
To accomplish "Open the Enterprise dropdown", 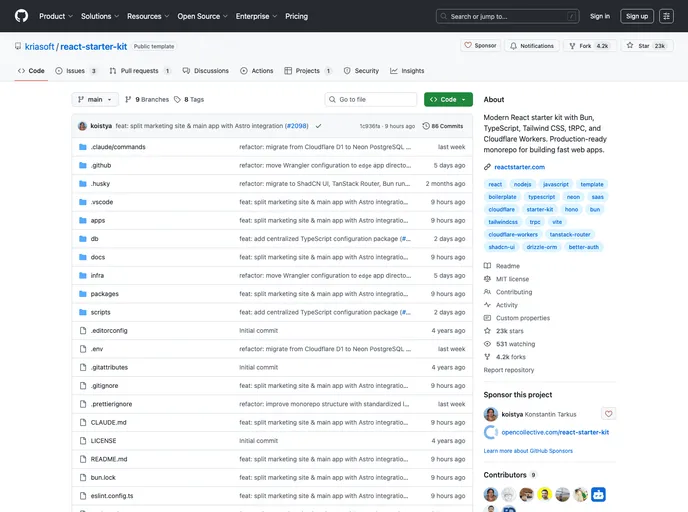I will tap(256, 16).
